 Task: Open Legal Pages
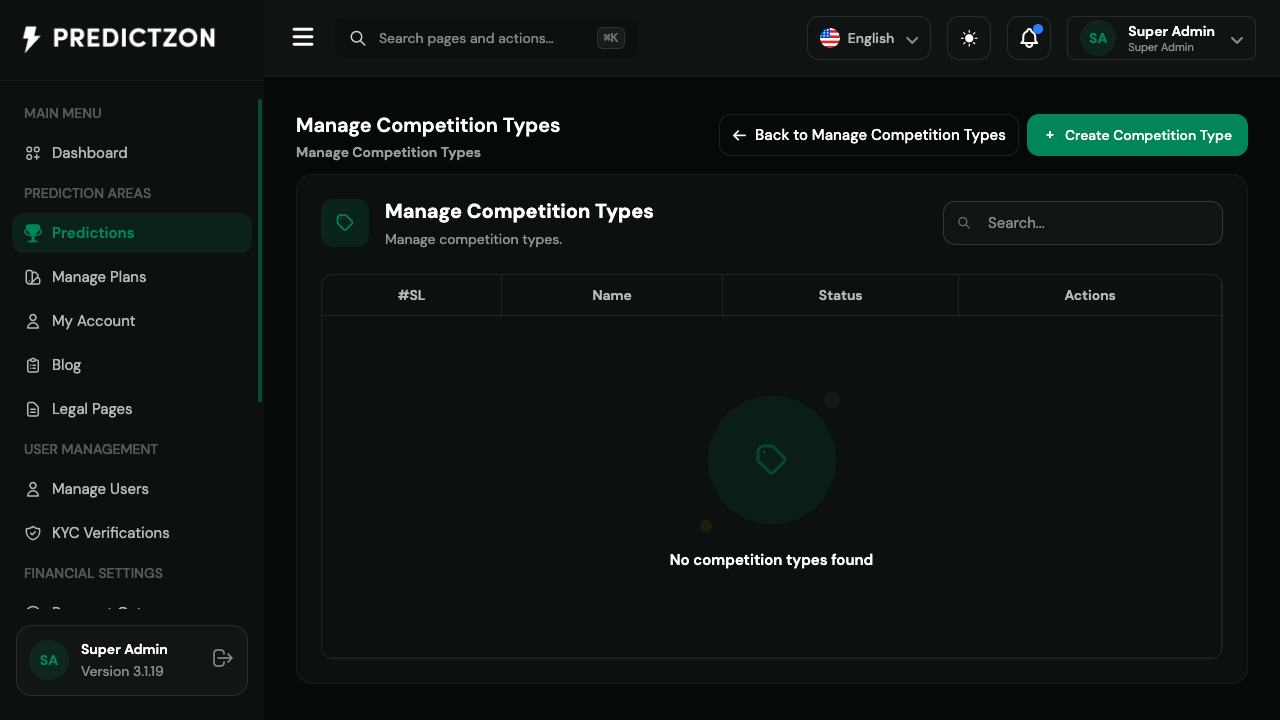click(132, 409)
